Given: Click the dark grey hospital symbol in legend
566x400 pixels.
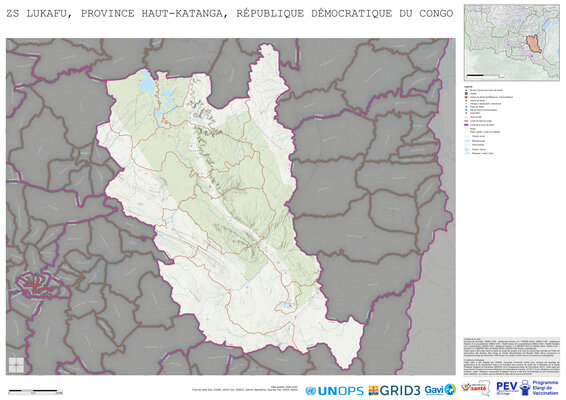Looking at the screenshot, I should (x=466, y=94).
